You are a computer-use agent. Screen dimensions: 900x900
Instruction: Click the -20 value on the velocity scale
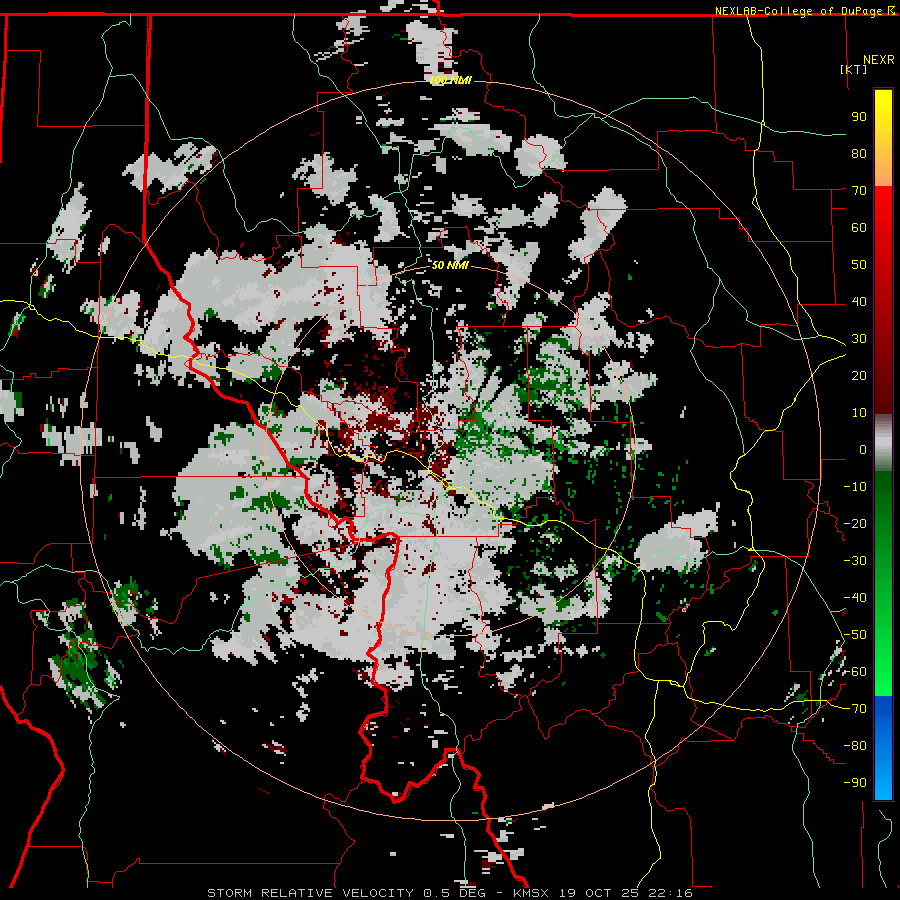[x=855, y=524]
